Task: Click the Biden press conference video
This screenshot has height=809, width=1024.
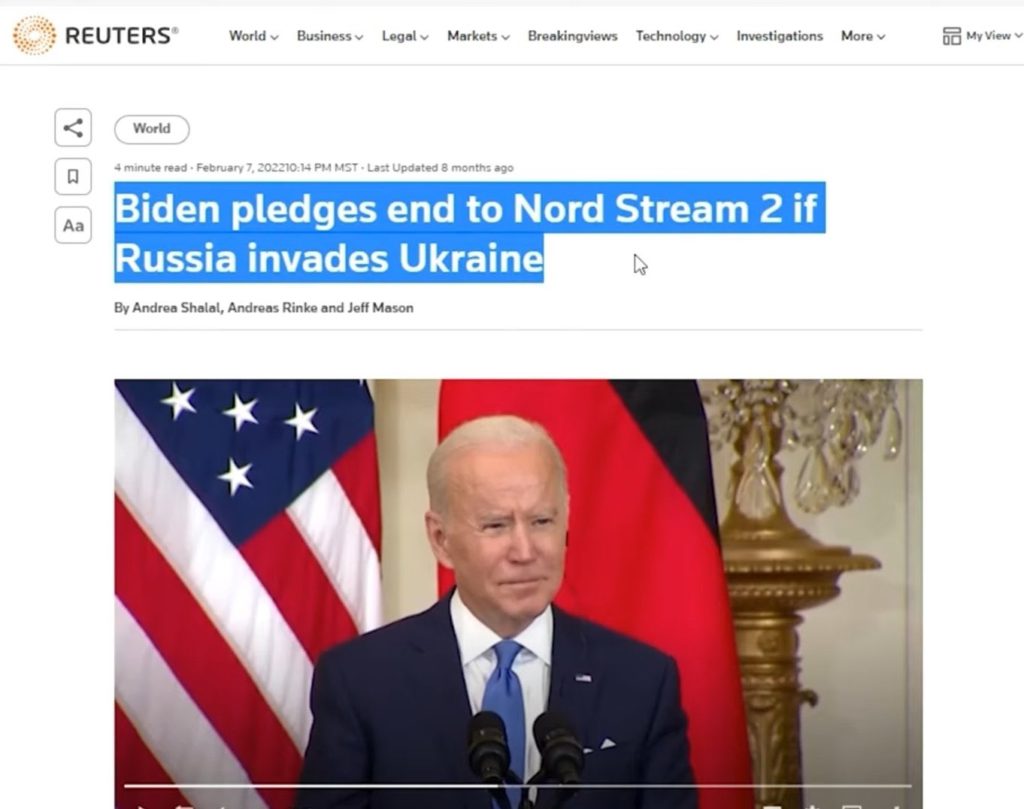Action: coord(519,594)
